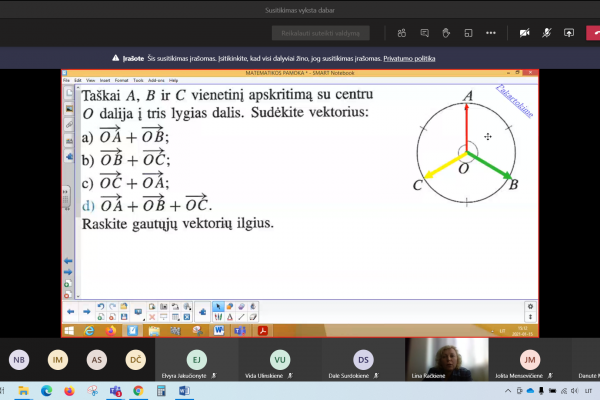The width and height of the screenshot is (600, 400).
Task: Paste from clipboard icon
Action: [152, 307]
